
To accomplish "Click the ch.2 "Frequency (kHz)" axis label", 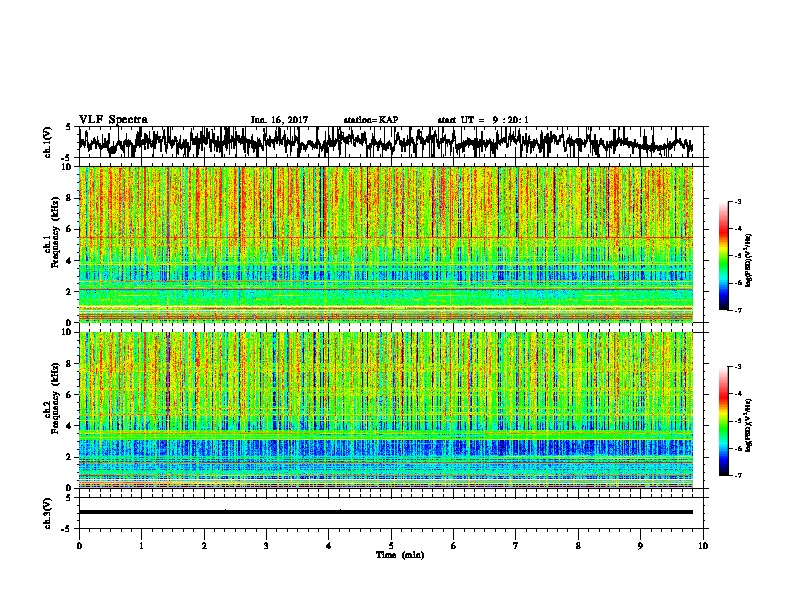I will click(56, 398).
